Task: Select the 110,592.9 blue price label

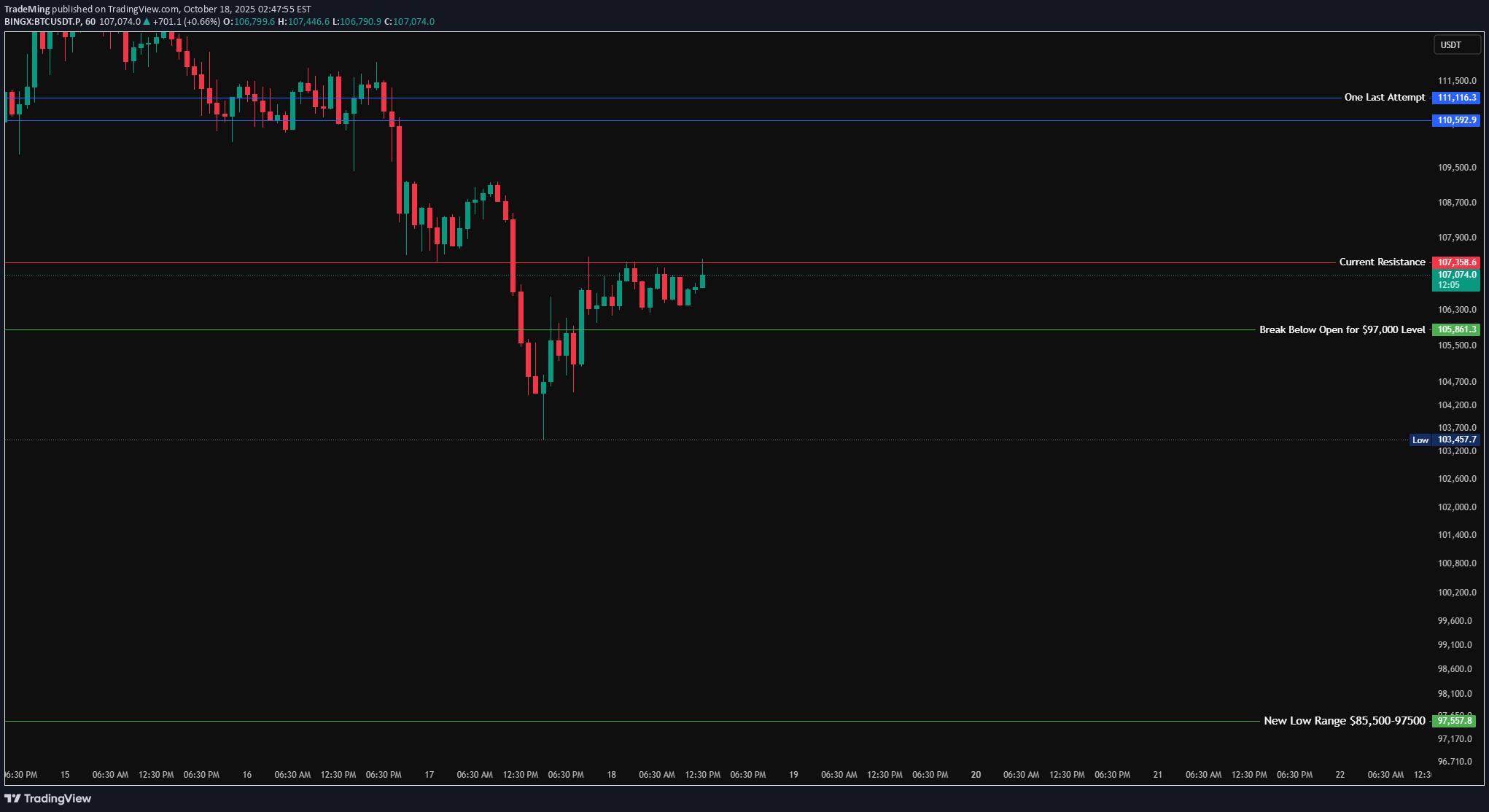Action: 1455,121
